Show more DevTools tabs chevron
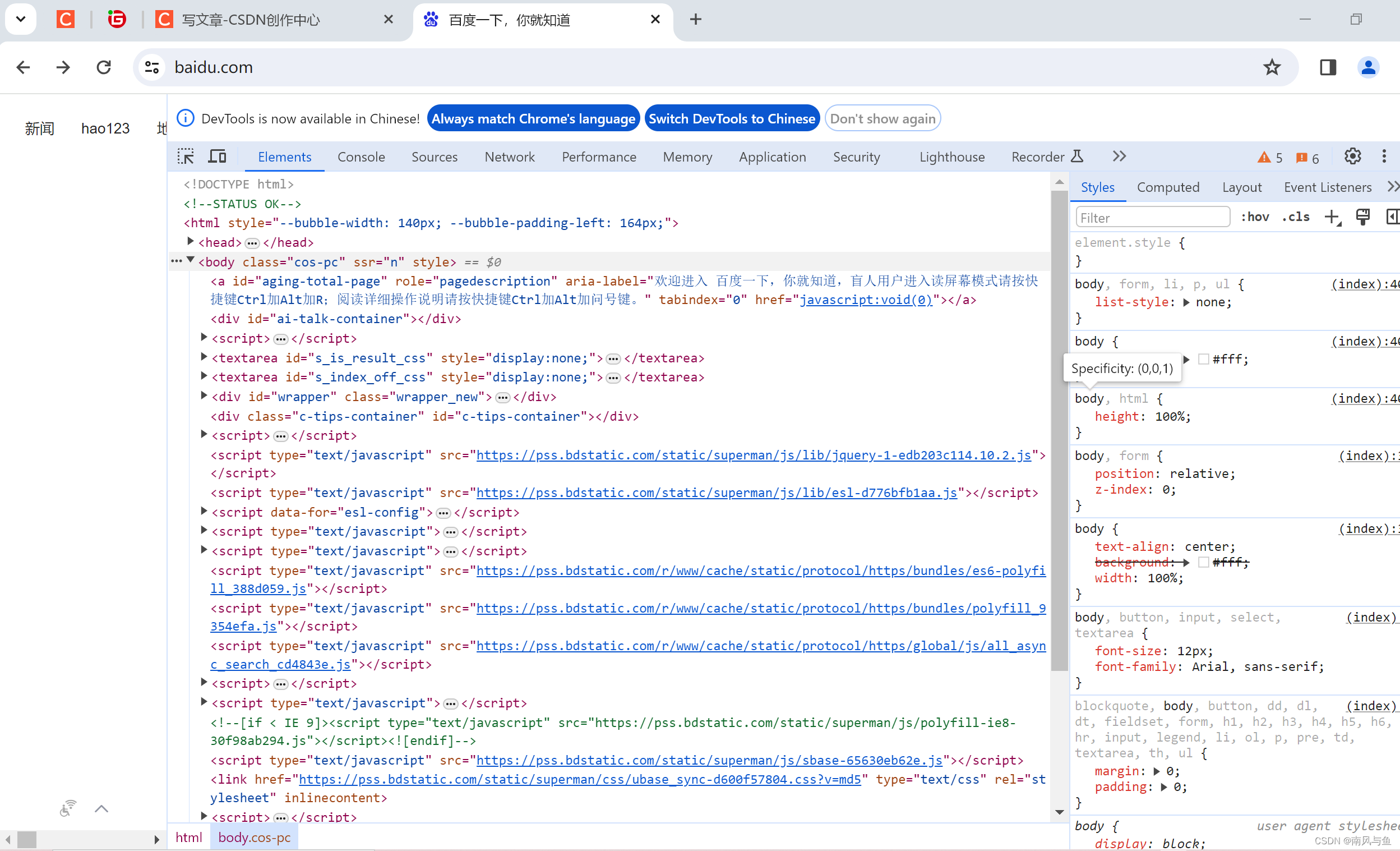 coord(1119,157)
